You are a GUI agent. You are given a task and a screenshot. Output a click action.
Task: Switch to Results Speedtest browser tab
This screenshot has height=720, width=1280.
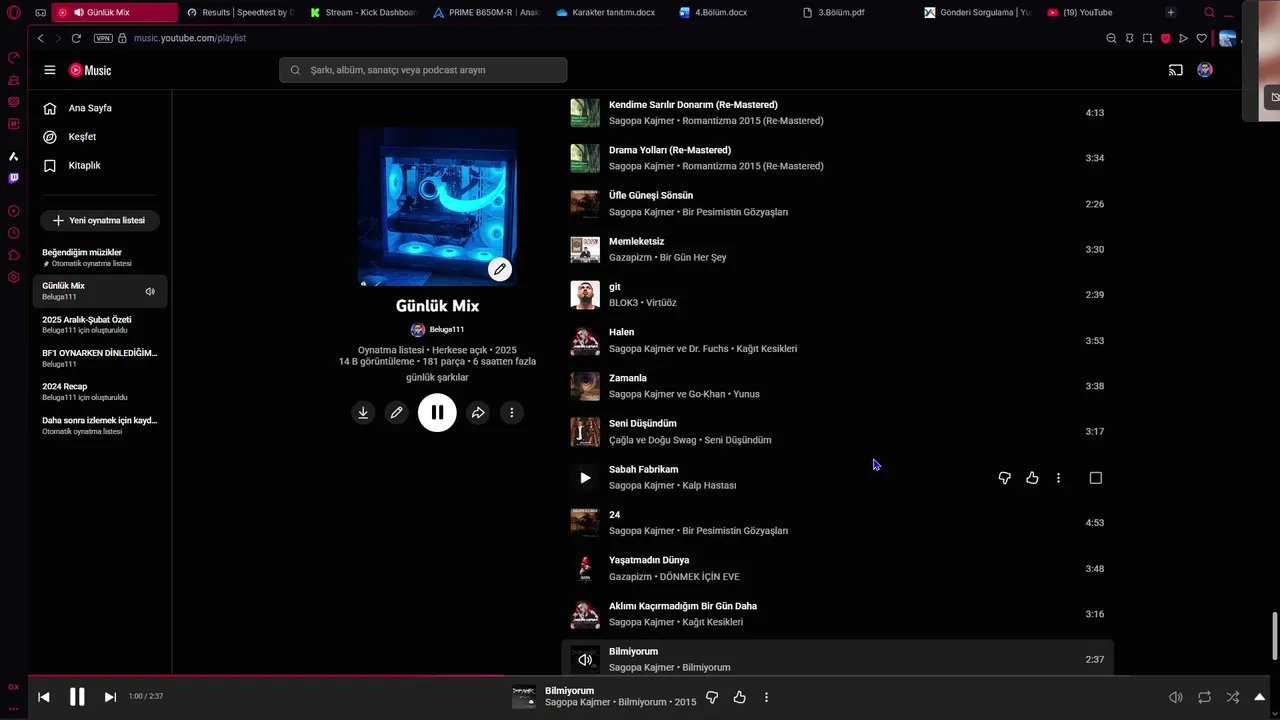point(241,12)
